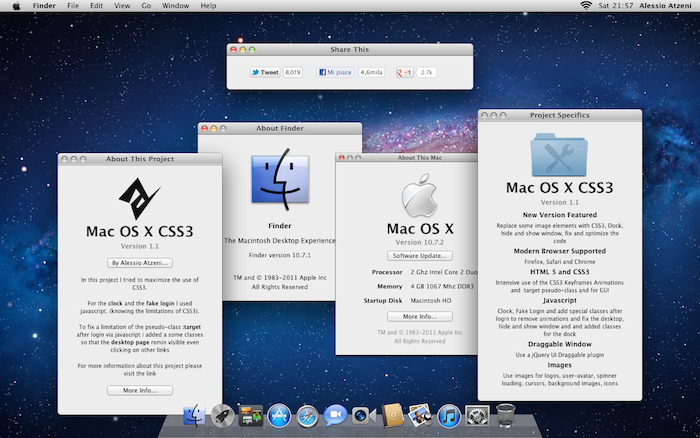Open Mission Control from the dock
The height and width of the screenshot is (438, 700).
point(250,416)
